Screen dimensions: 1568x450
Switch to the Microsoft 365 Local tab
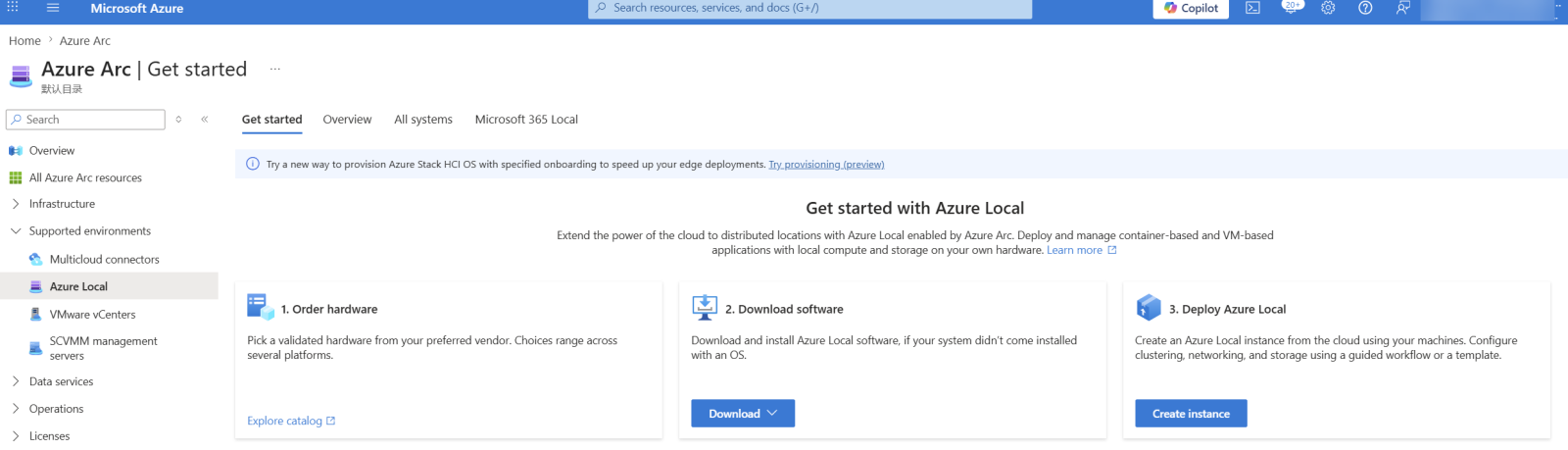click(x=526, y=120)
